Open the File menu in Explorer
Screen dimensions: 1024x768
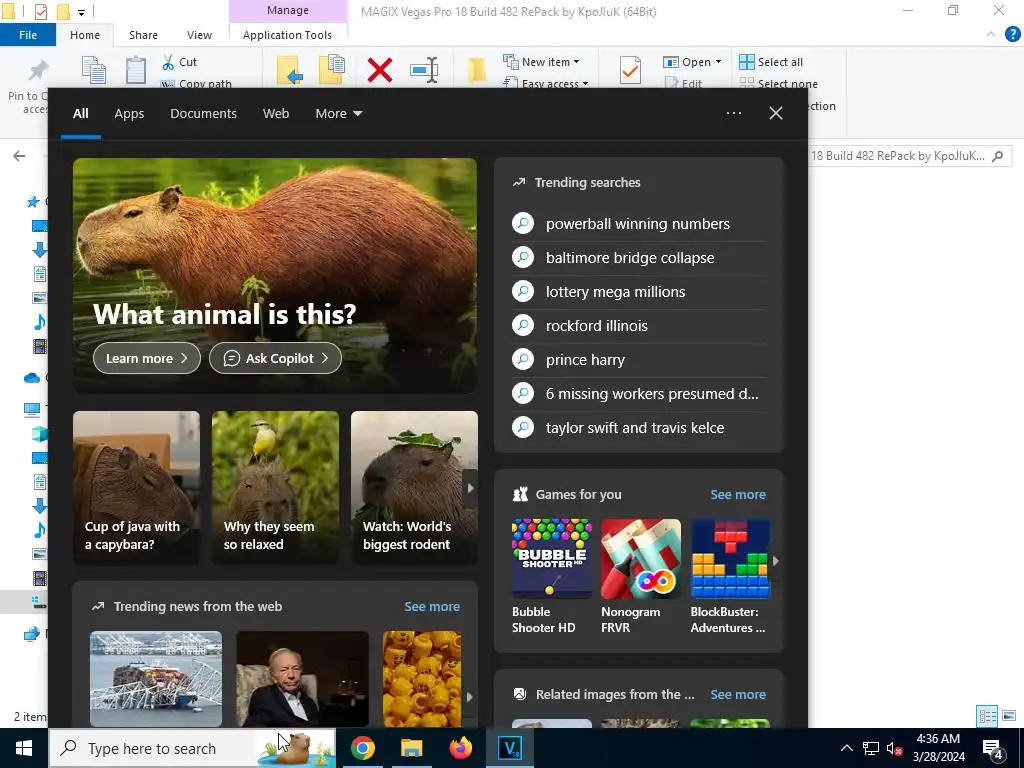(28, 35)
